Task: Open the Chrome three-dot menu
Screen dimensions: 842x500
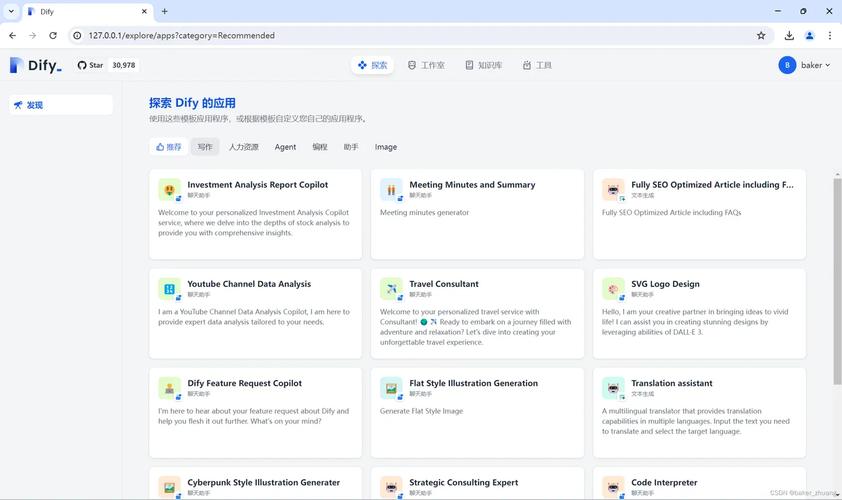Action: tap(830, 35)
